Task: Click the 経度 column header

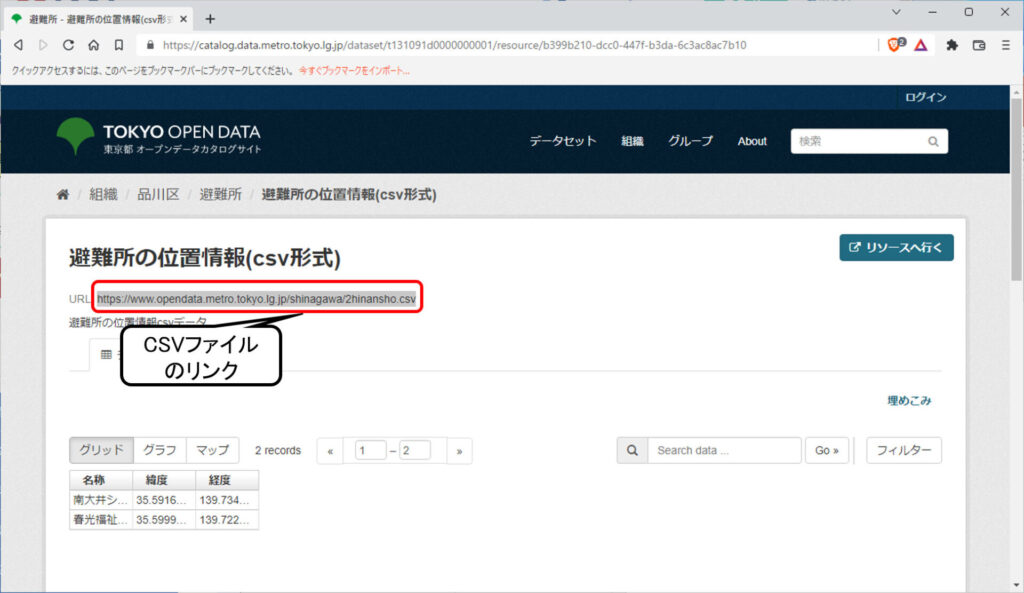Action: (x=227, y=480)
